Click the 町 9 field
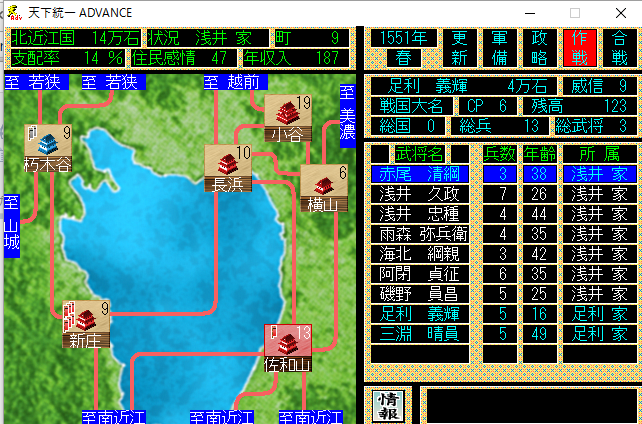Image resolution: width=642 pixels, height=424 pixels. coord(312,38)
